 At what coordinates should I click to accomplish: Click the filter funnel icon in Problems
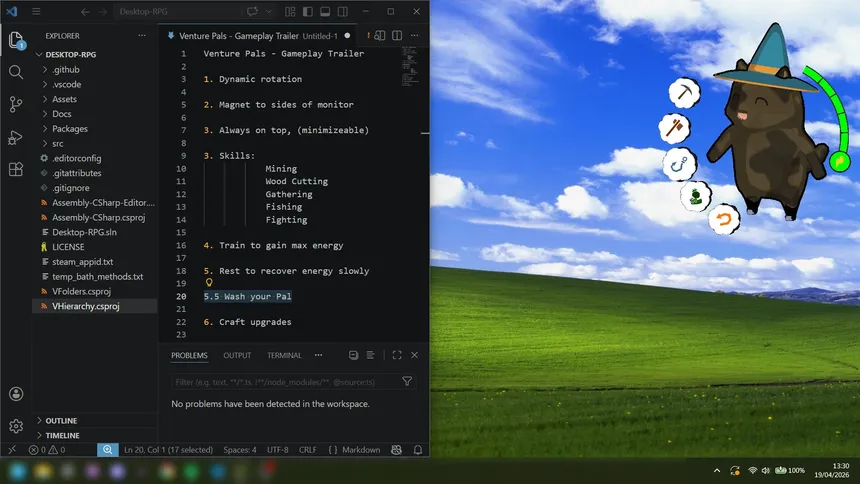point(407,381)
